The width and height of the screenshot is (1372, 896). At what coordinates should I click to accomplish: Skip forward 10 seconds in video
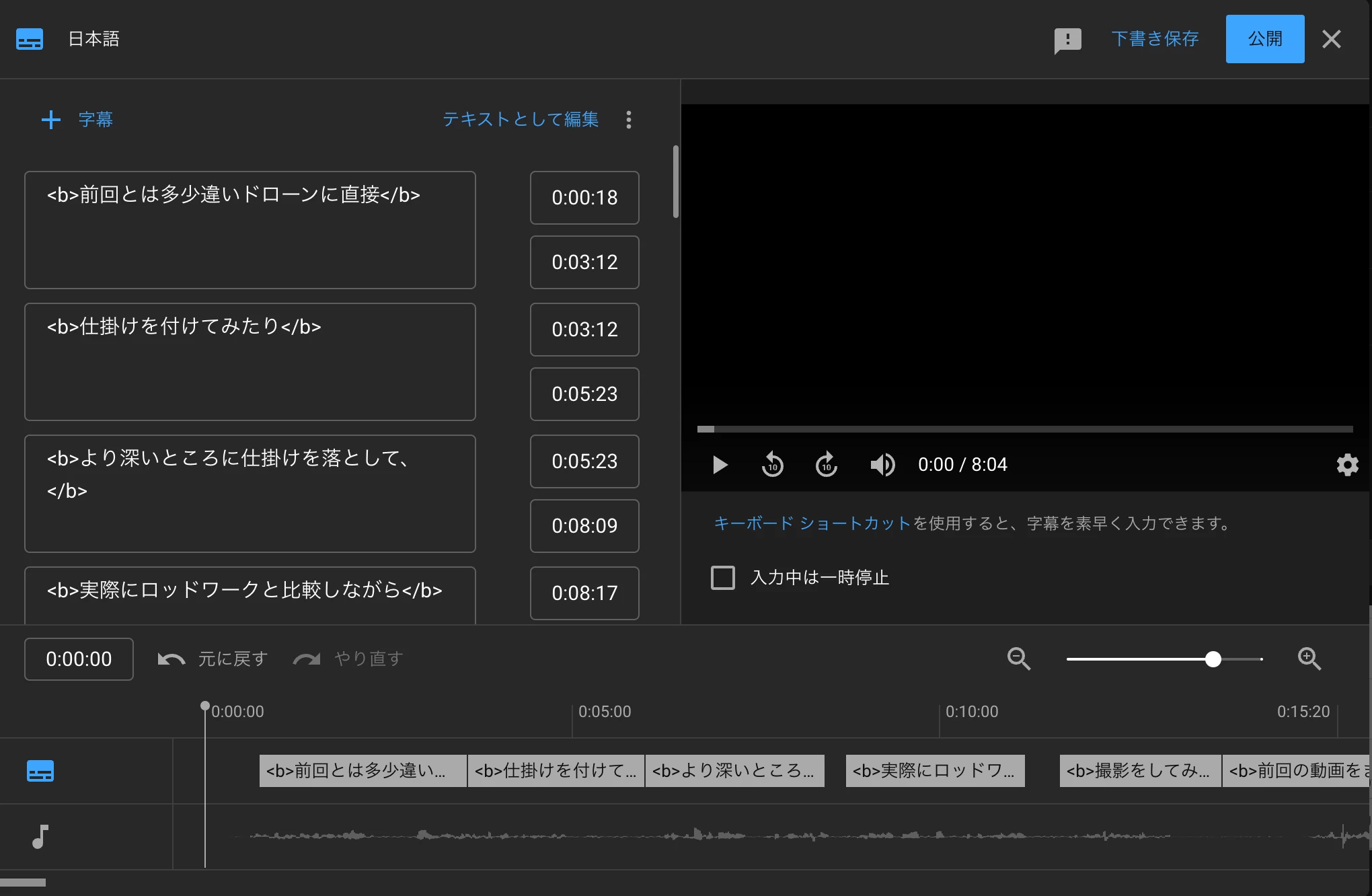(x=826, y=465)
